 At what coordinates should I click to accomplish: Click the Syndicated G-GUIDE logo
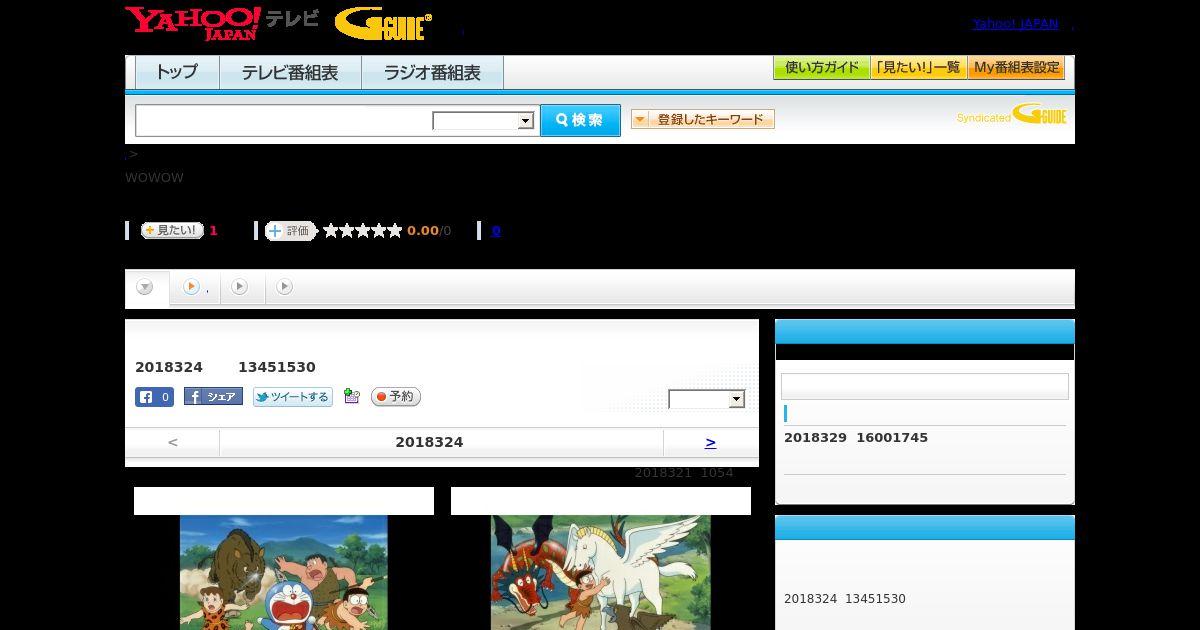1012,115
